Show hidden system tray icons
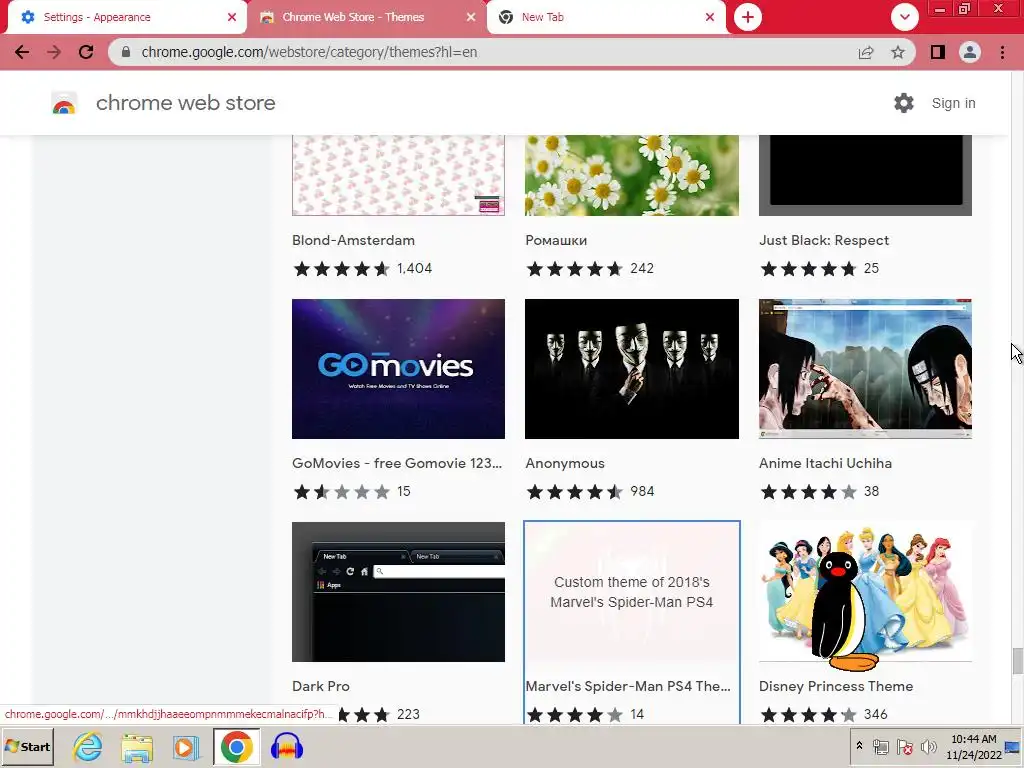This screenshot has width=1024, height=768. [x=859, y=746]
